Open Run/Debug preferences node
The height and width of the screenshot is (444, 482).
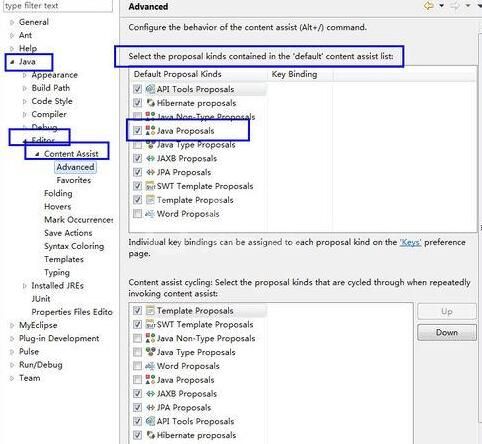(x=41, y=365)
